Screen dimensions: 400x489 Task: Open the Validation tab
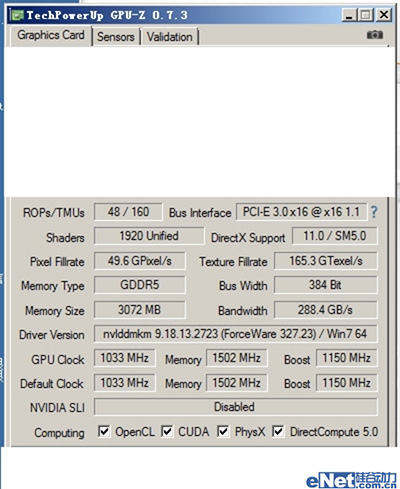click(x=170, y=37)
